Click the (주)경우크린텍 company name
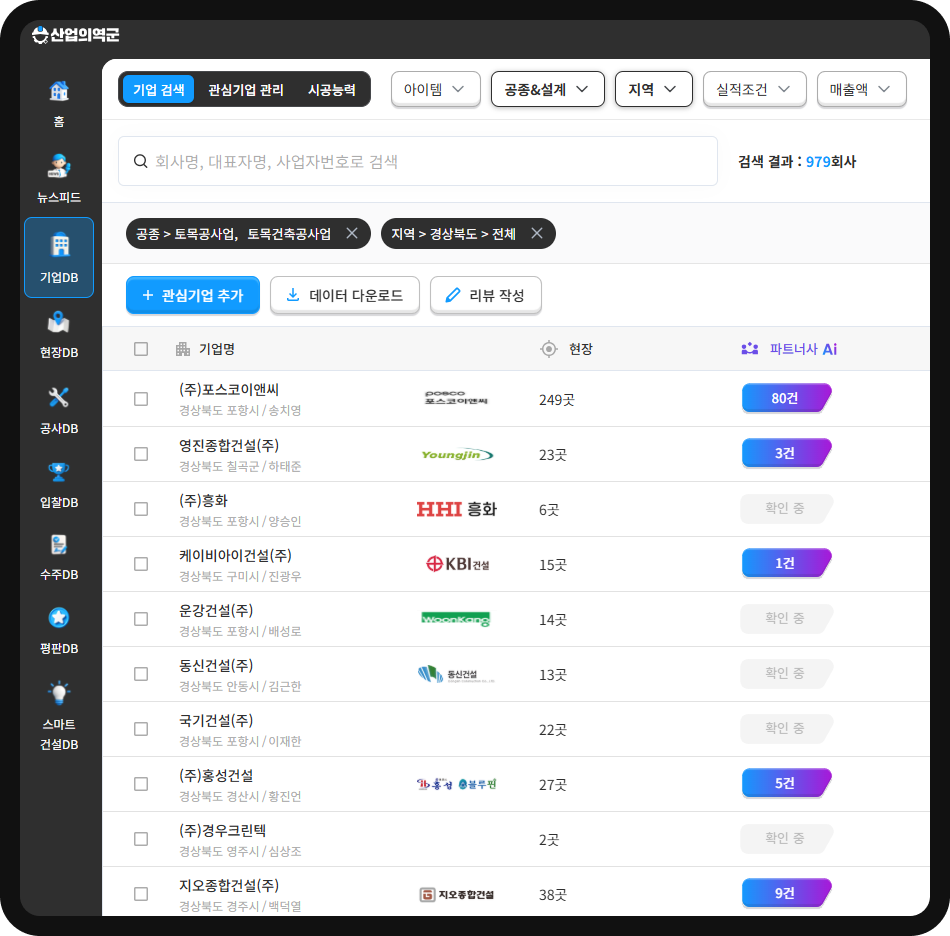 coord(222,830)
